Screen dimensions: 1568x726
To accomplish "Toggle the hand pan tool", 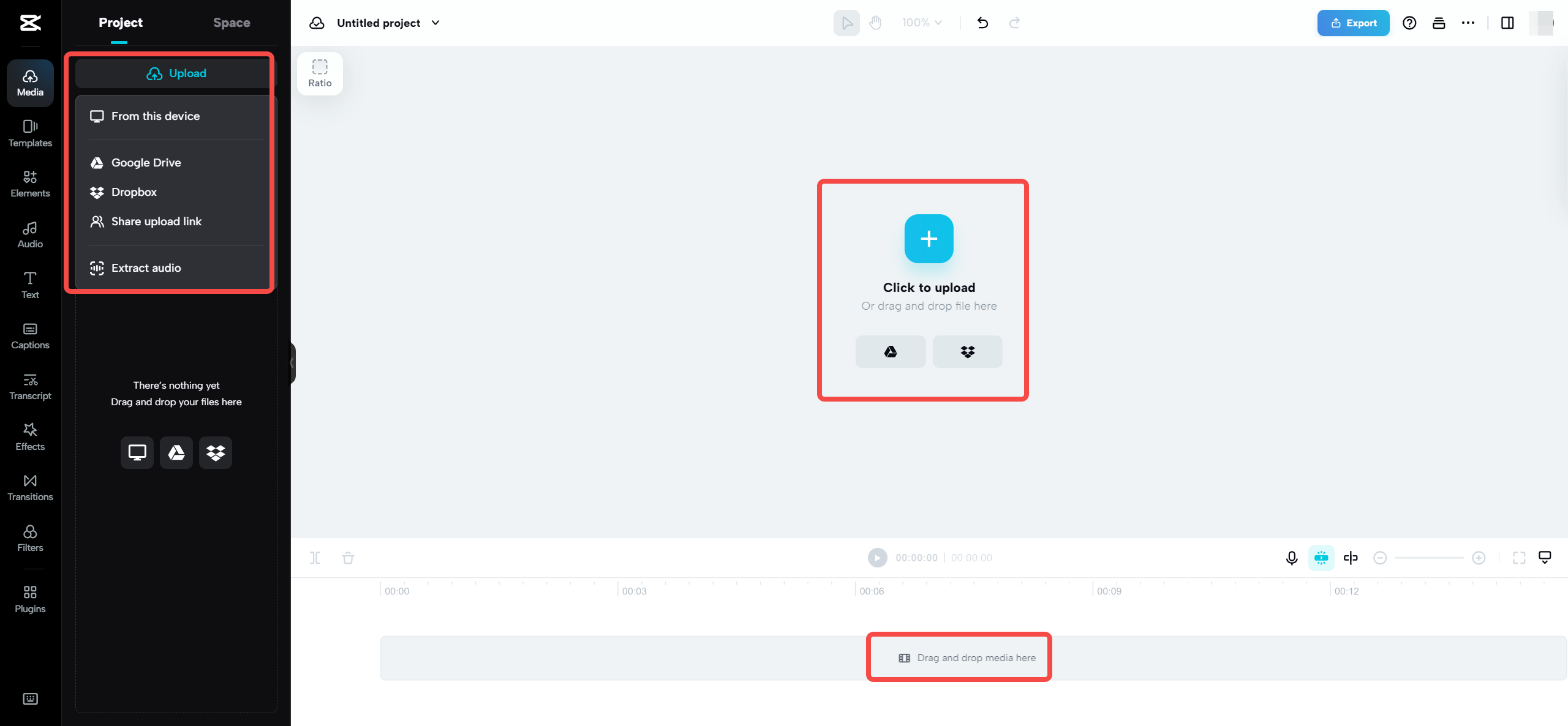I will pyautogui.click(x=875, y=23).
